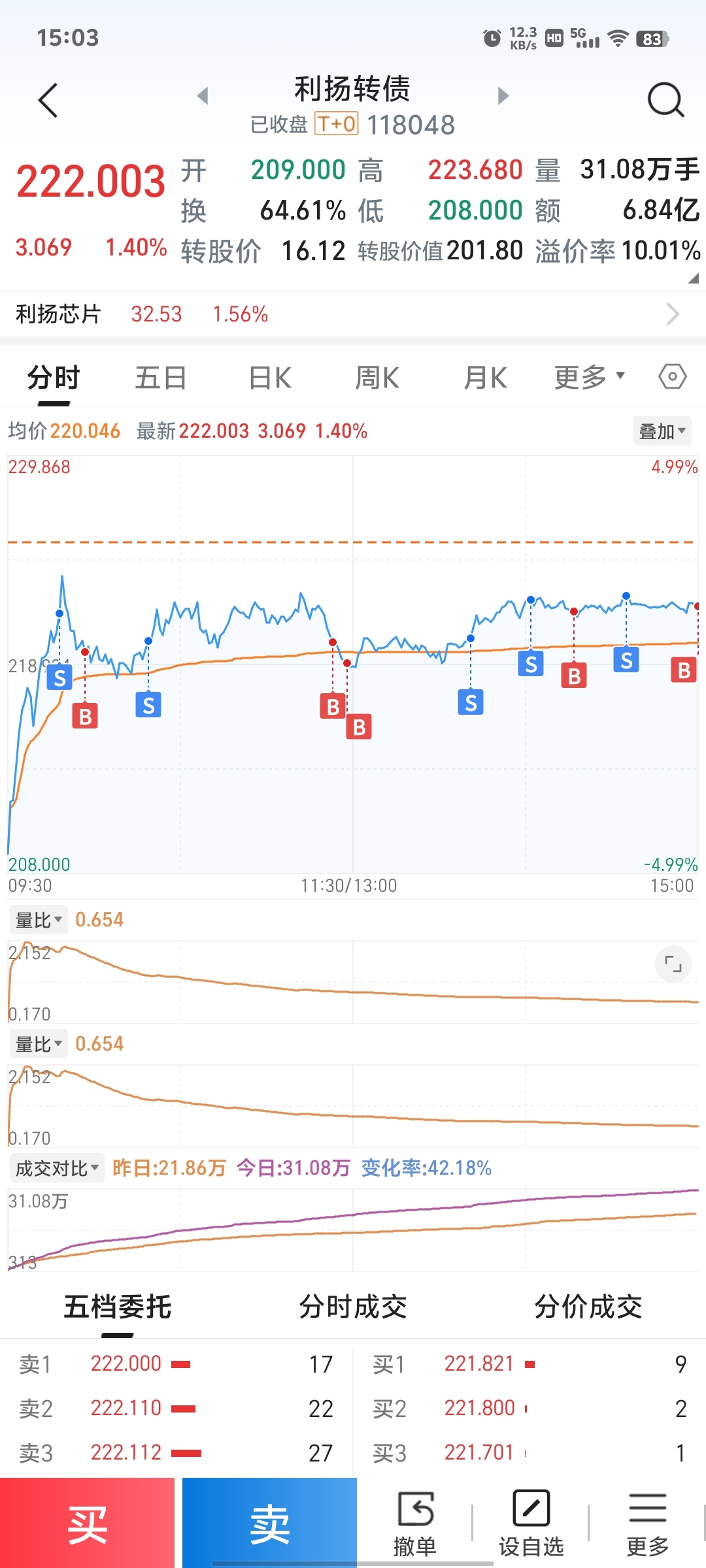Image resolution: width=706 pixels, height=1568 pixels.
Task: Switch to next stock with right triangle
Action: 503,96
